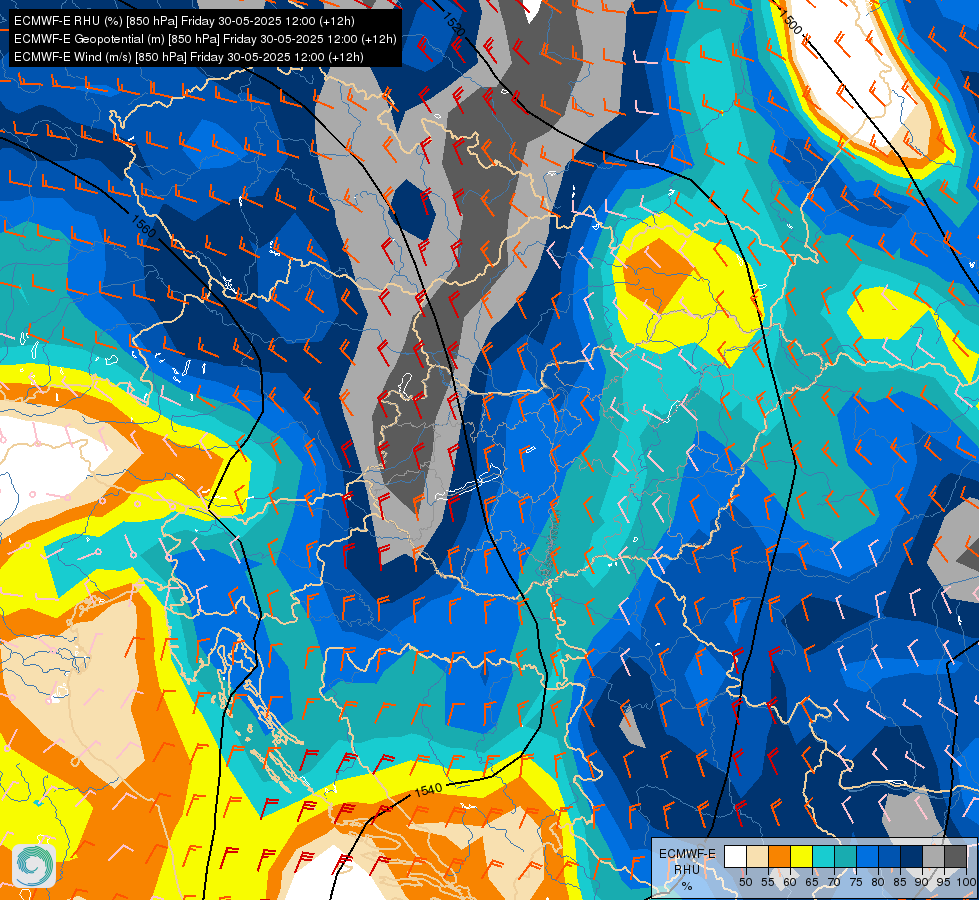979x900 pixels.
Task: Click the 1520 geopotential contour label
Action: 454,23
